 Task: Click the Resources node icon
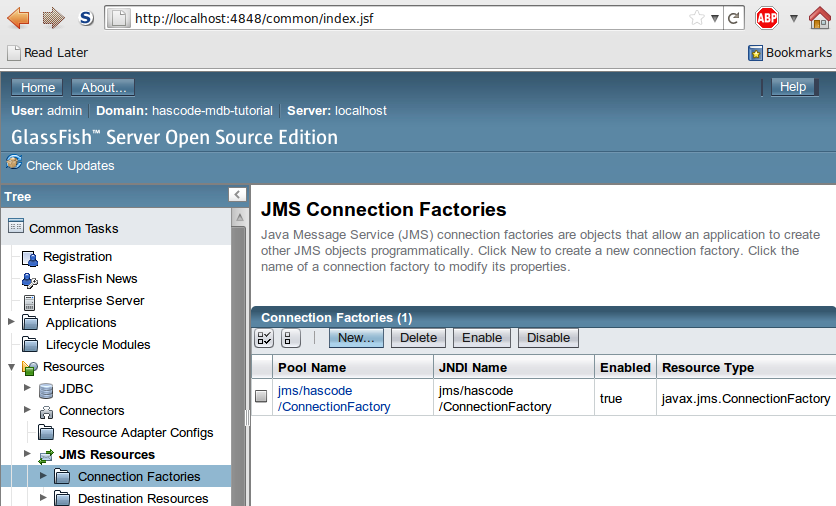30,367
